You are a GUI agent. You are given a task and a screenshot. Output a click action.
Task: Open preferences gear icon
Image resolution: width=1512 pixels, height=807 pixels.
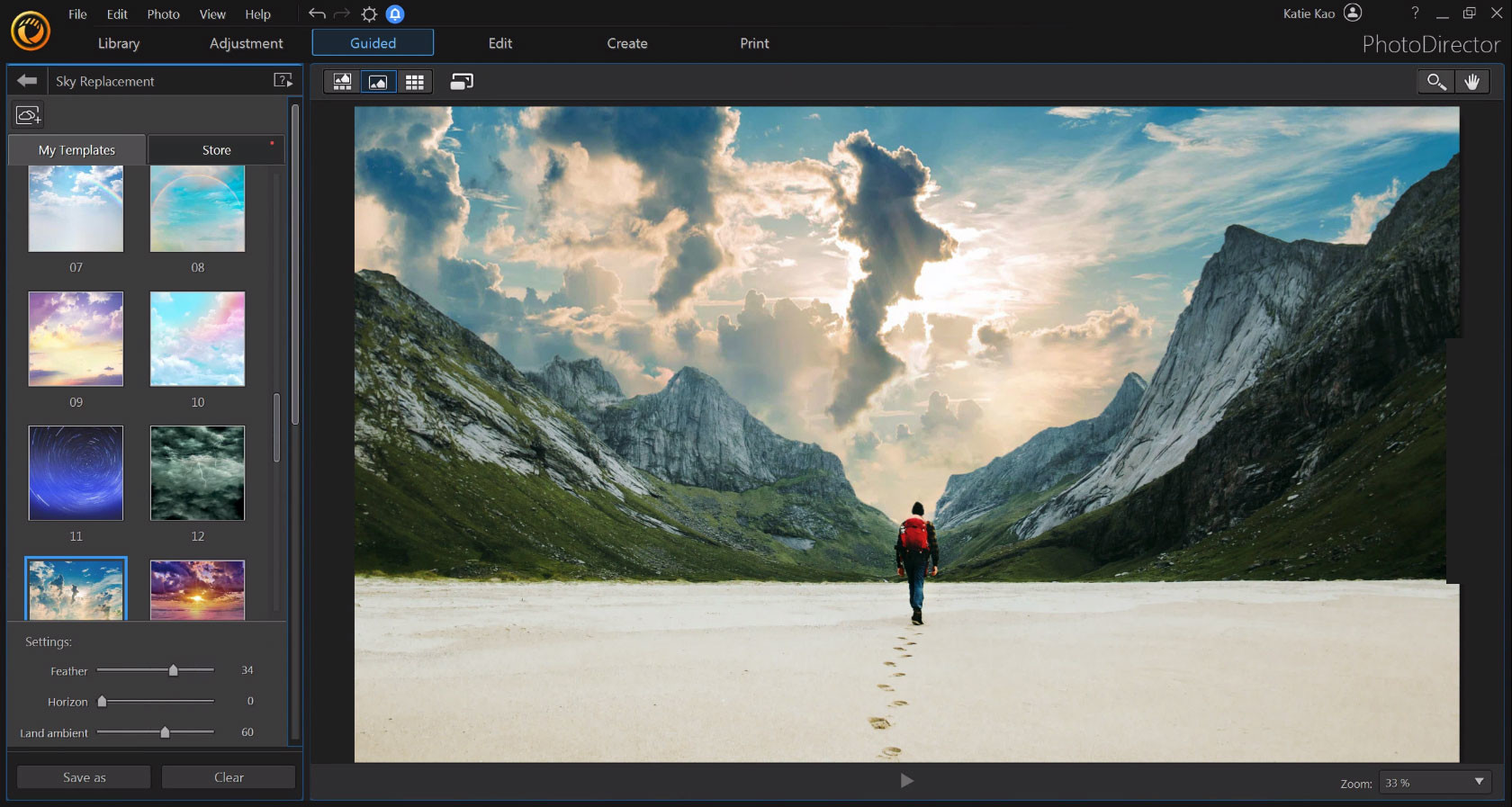[x=369, y=13]
